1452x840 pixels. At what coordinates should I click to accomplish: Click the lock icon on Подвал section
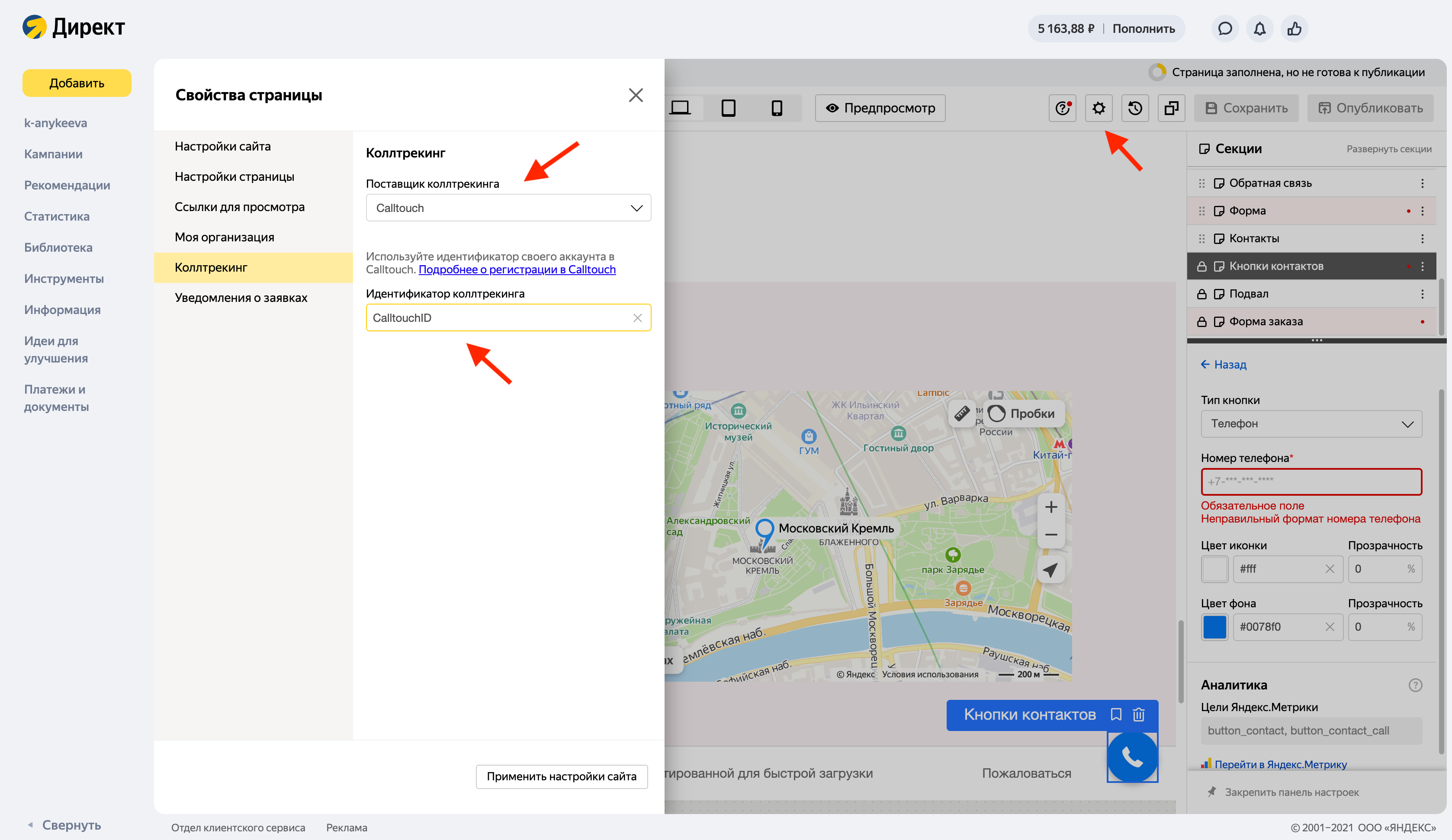point(1202,294)
